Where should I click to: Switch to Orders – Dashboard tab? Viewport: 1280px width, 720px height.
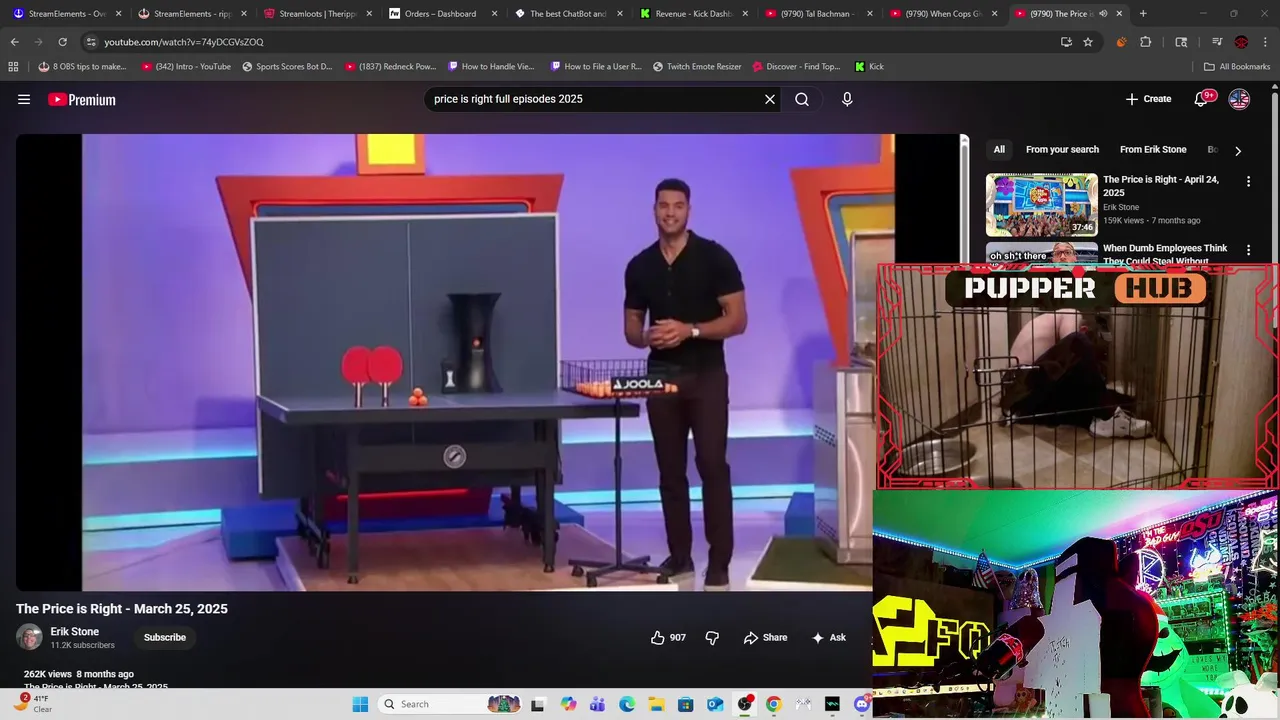coord(440,14)
